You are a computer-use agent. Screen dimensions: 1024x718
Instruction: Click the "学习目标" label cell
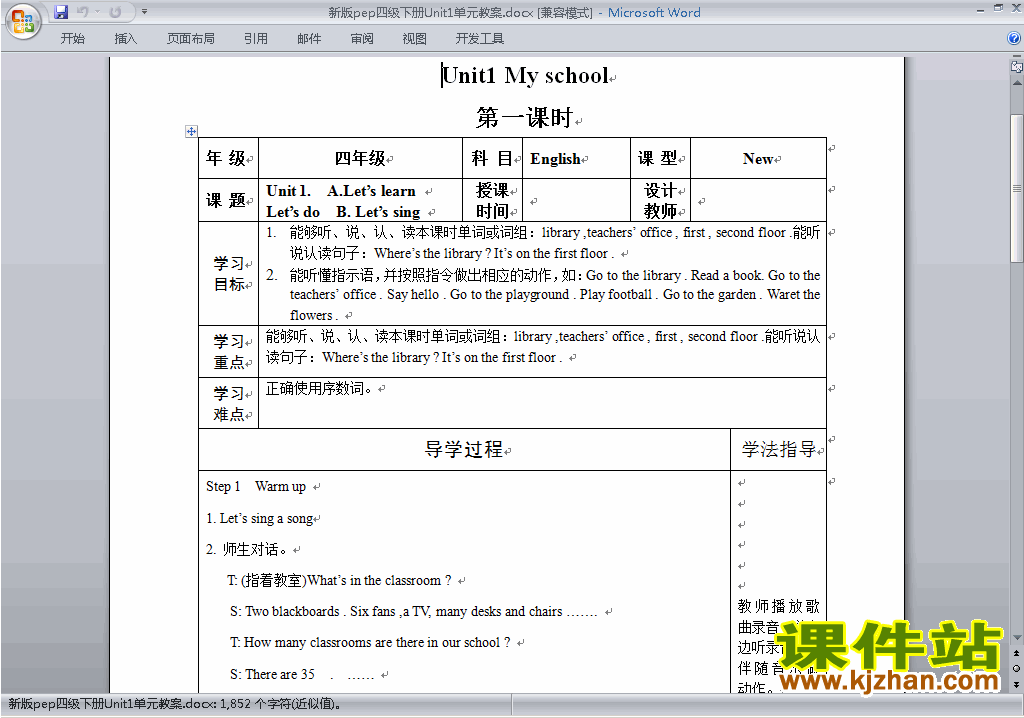point(229,274)
